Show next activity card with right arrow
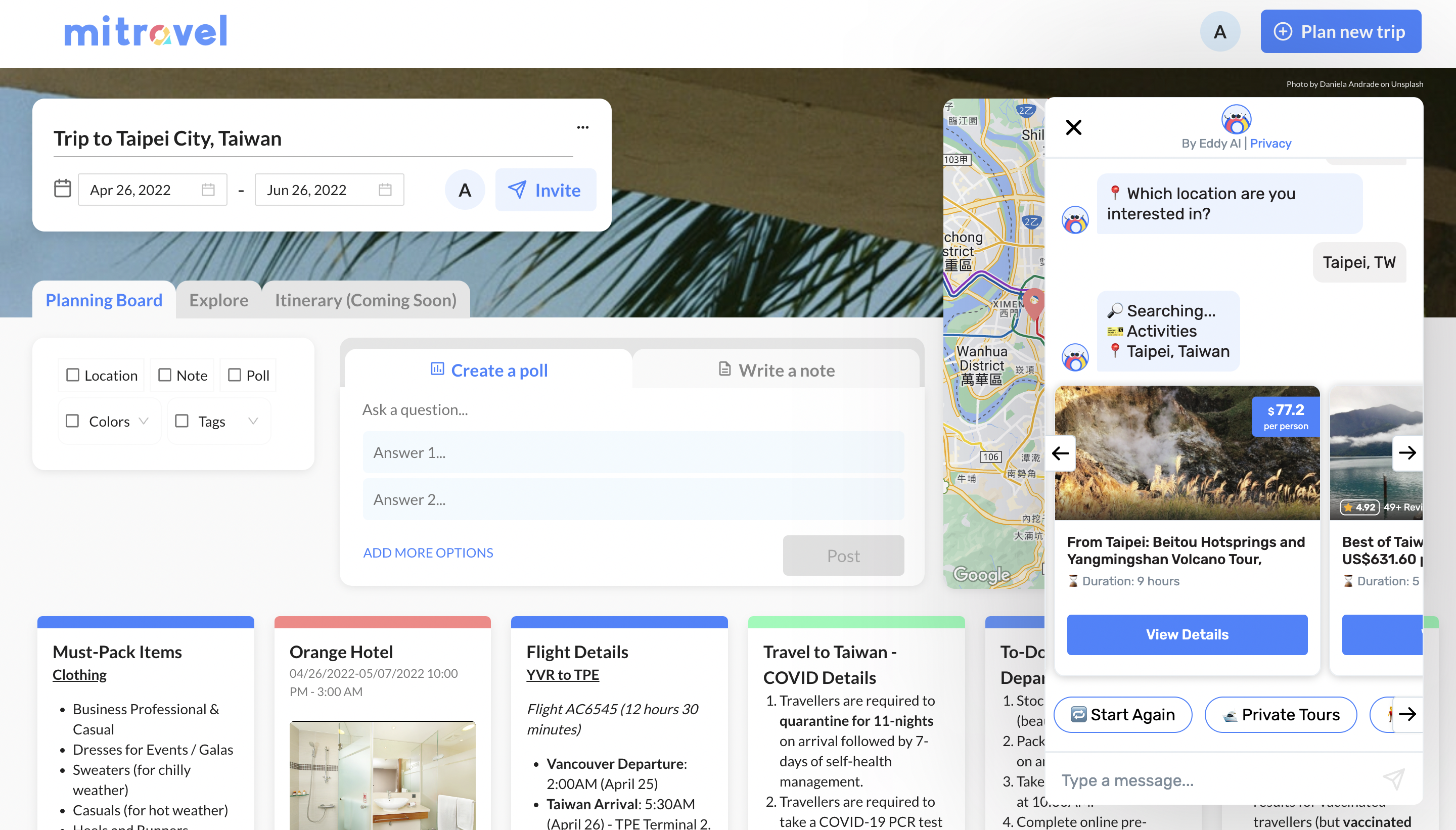Image resolution: width=1456 pixels, height=830 pixels. (x=1407, y=452)
